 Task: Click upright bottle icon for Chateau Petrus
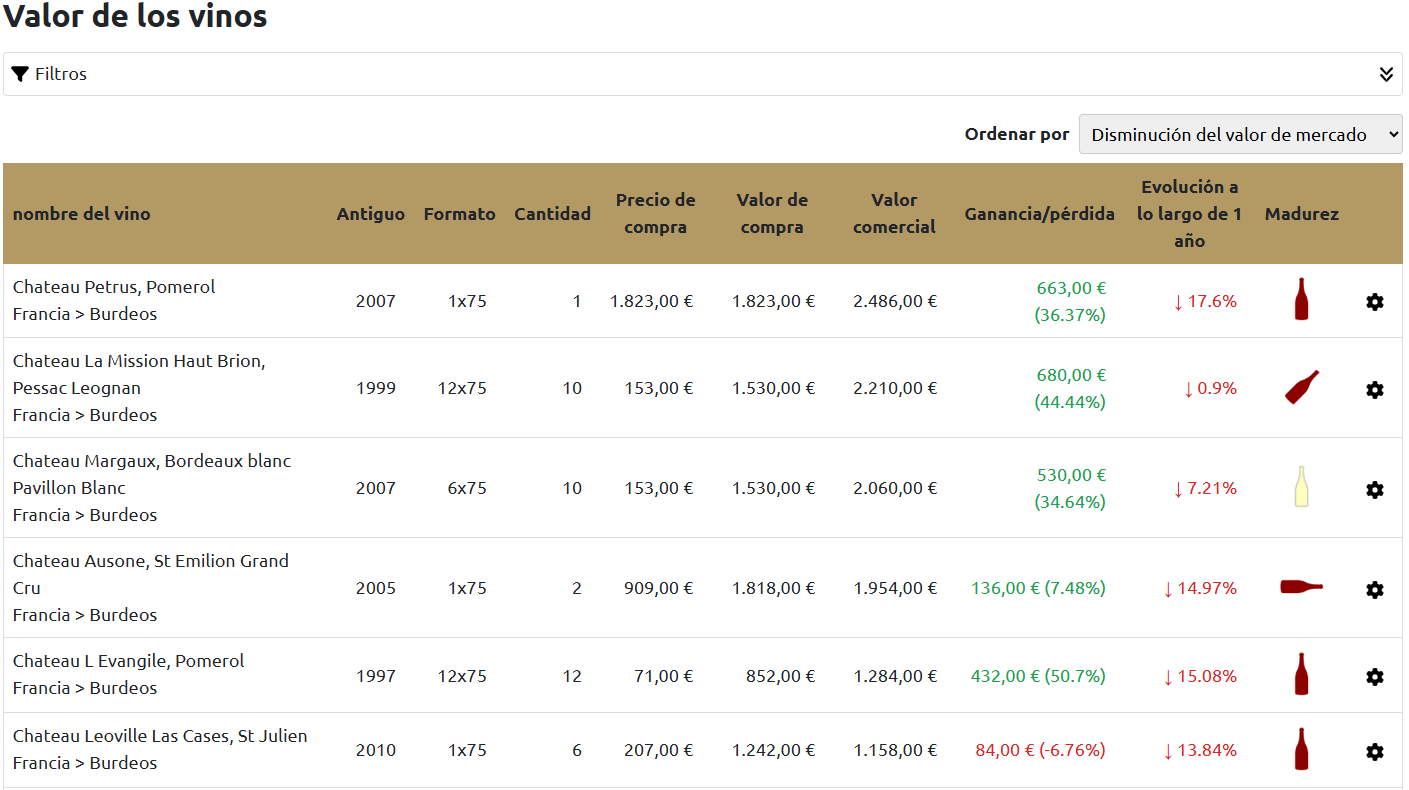point(1301,299)
